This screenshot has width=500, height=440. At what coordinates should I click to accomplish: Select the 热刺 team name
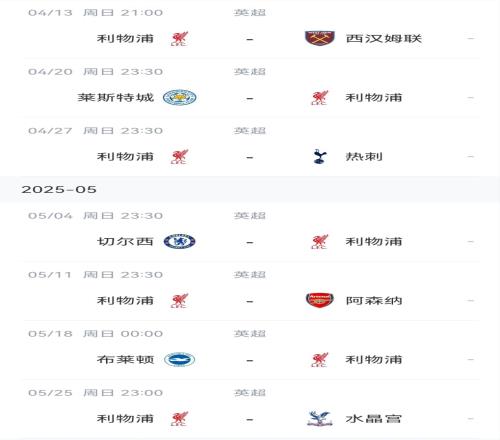(x=364, y=156)
